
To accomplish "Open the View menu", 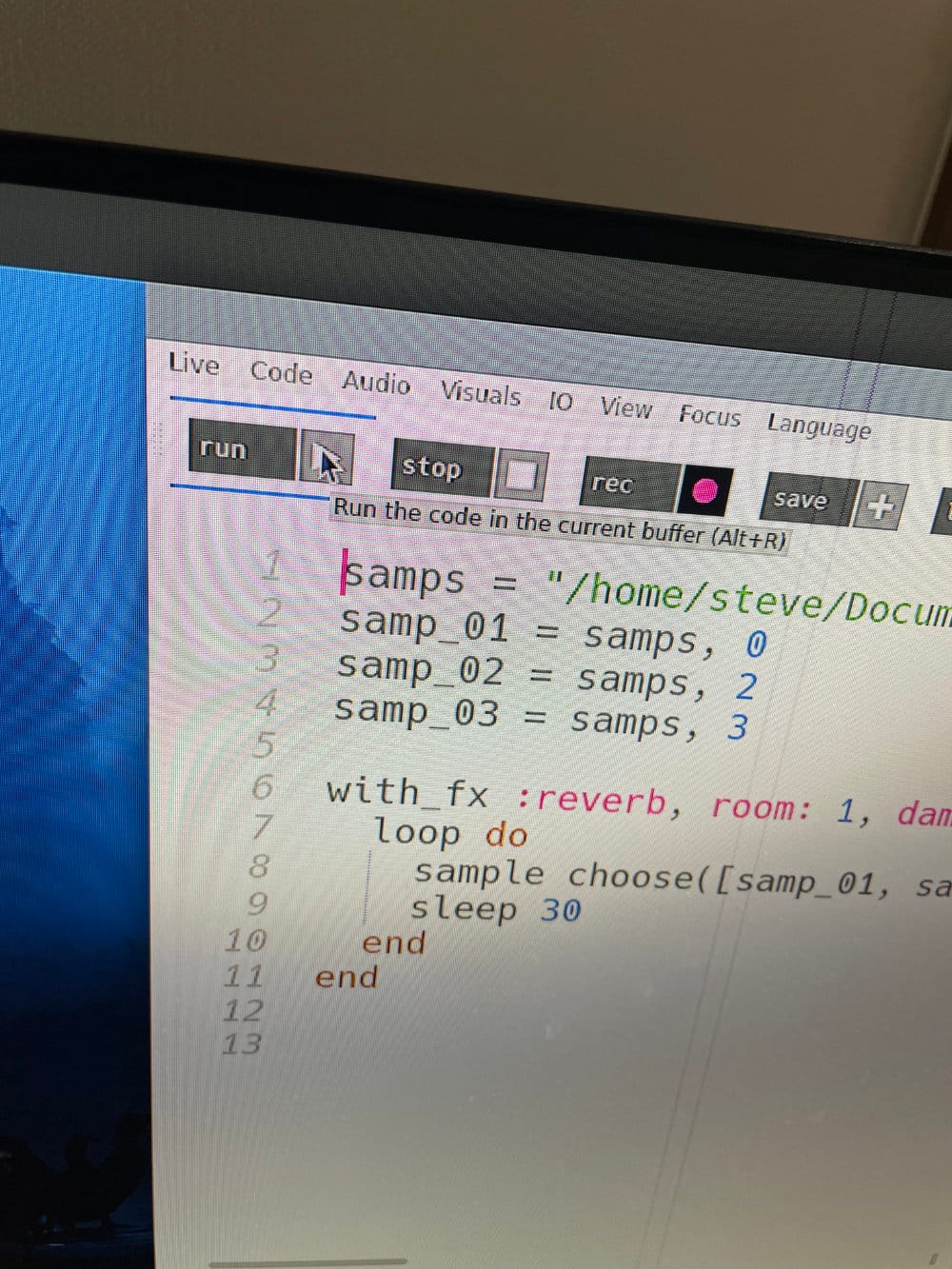I will (x=625, y=407).
